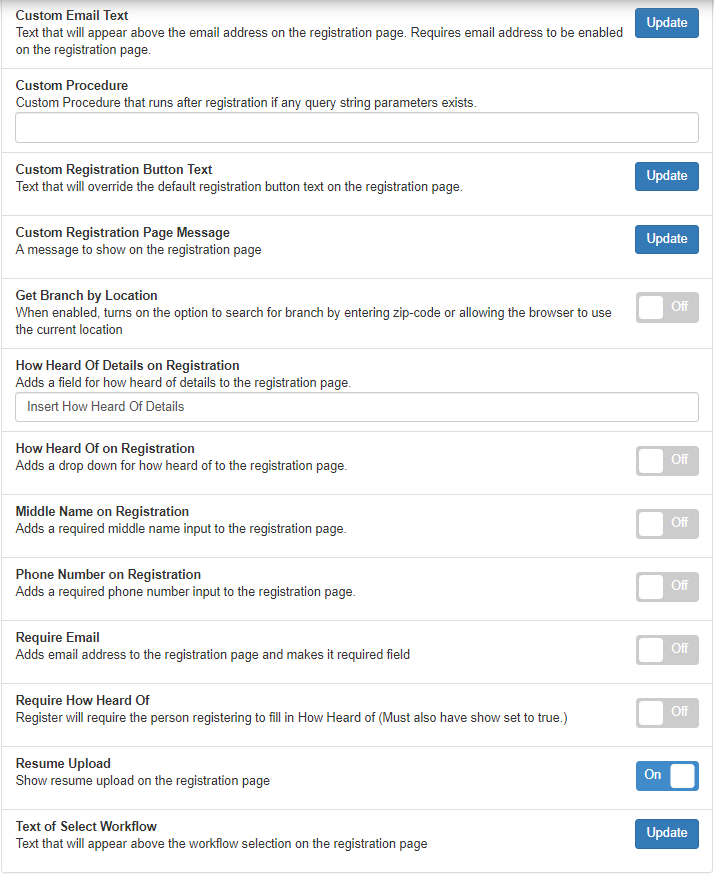Click inside the Custom Procedure text field
The width and height of the screenshot is (714, 874).
tap(356, 127)
